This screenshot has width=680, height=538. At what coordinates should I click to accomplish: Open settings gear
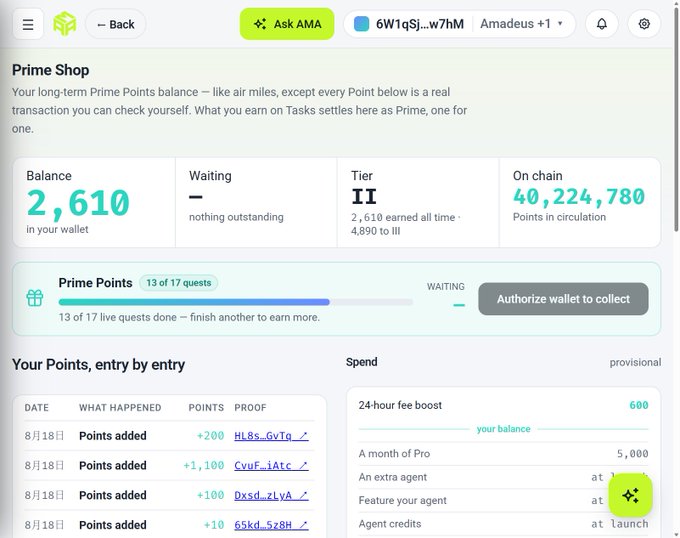[x=644, y=24]
